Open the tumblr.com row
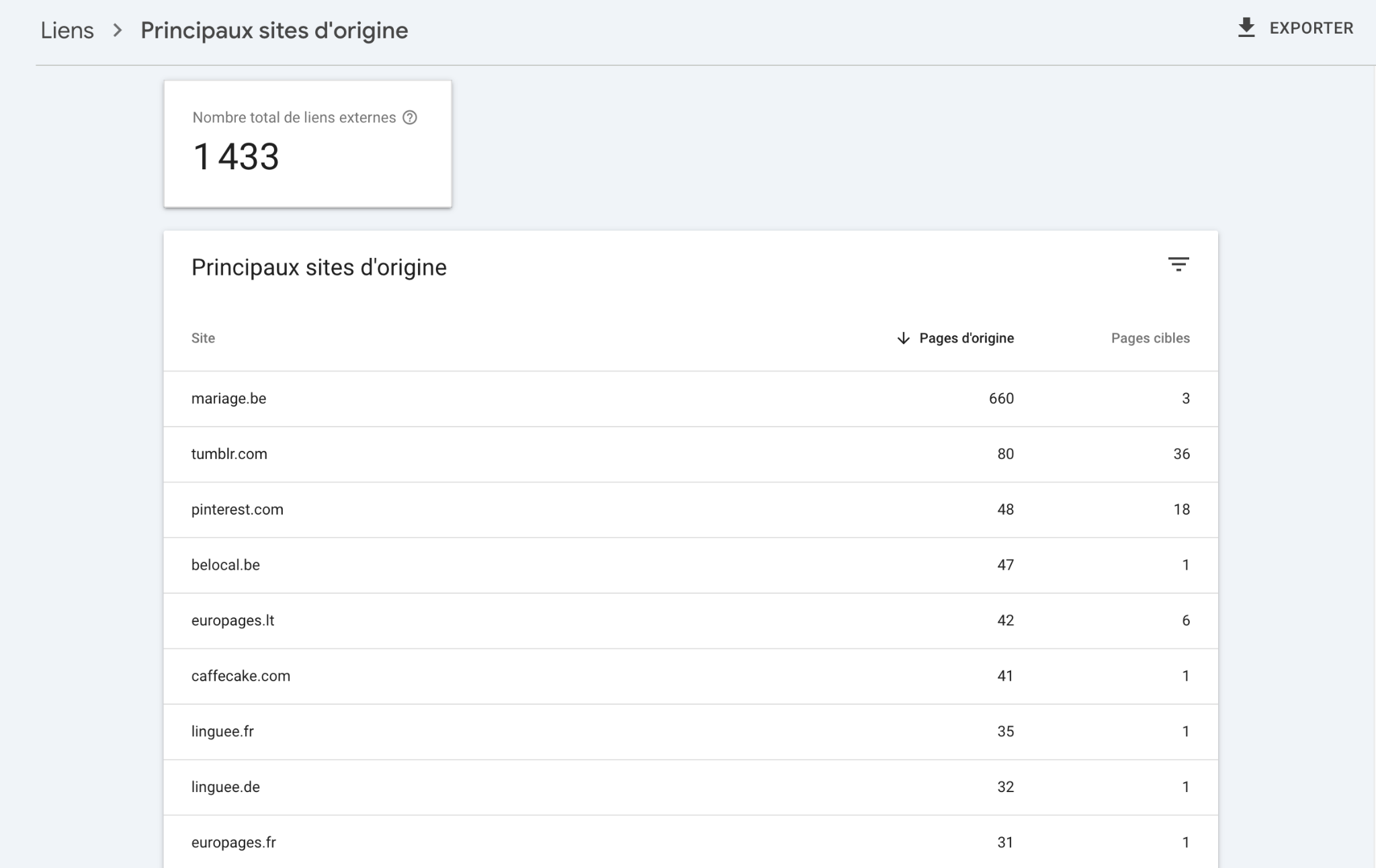Image resolution: width=1376 pixels, height=868 pixels. (x=691, y=454)
